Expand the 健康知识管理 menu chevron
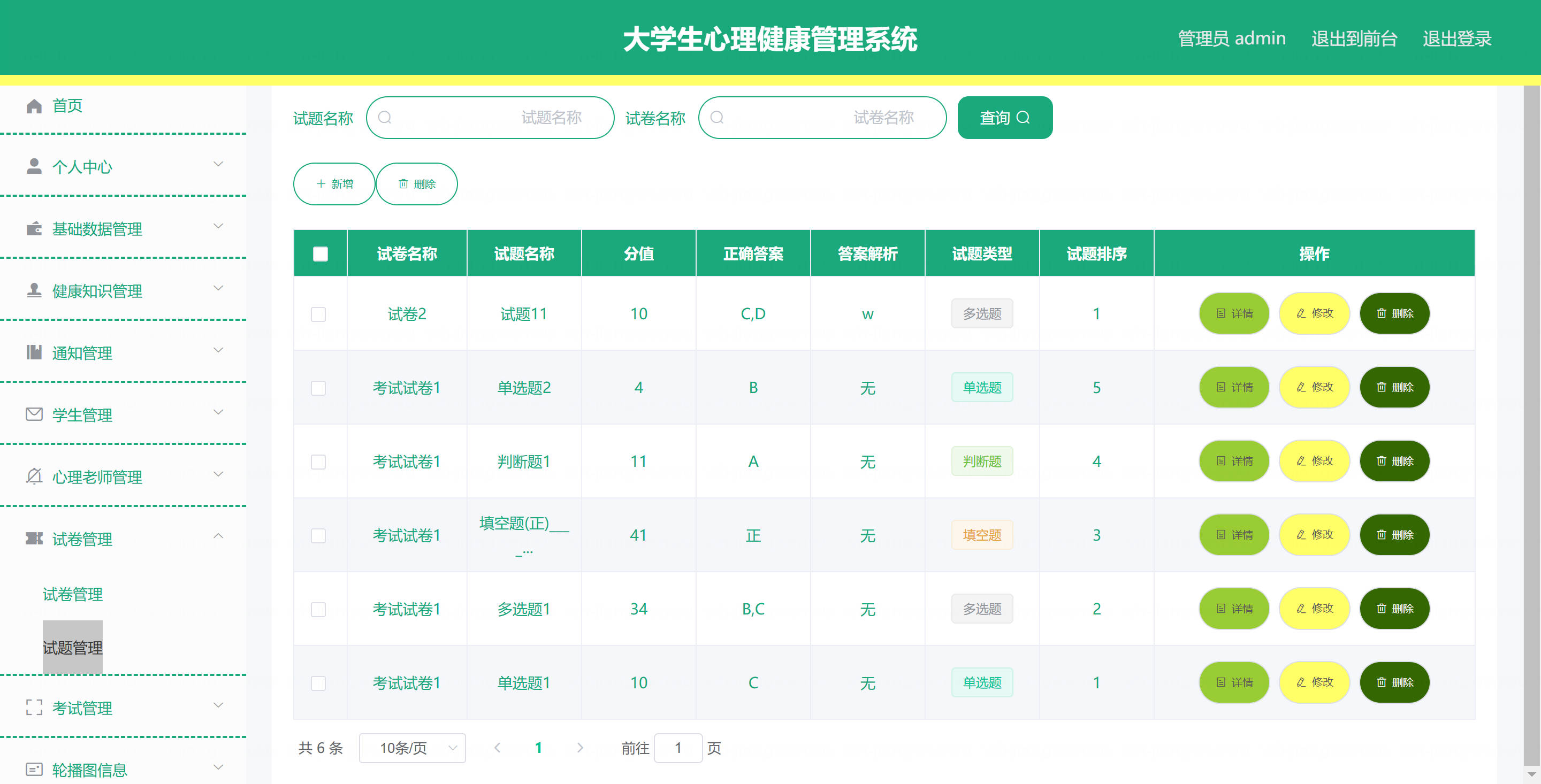Image resolution: width=1541 pixels, height=784 pixels. pyautogui.click(x=218, y=288)
